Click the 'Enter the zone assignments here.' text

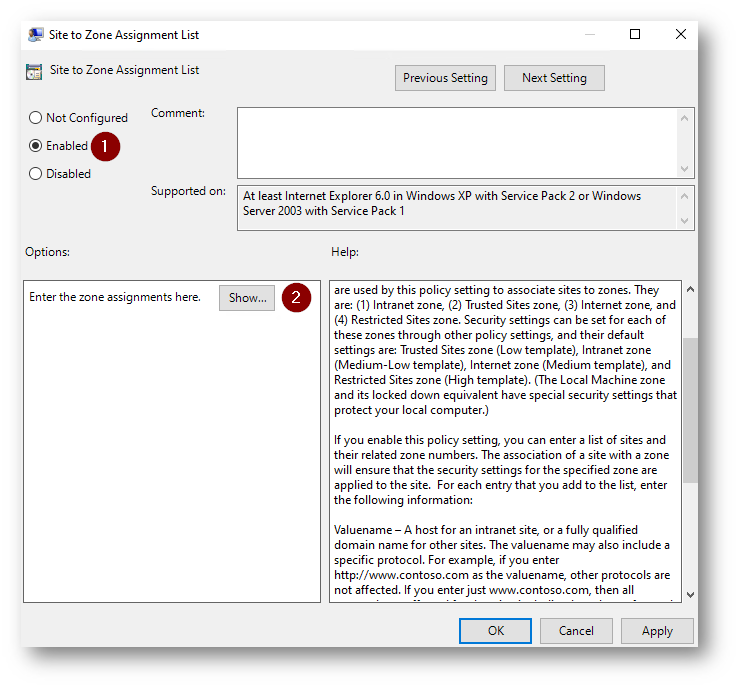[115, 297]
